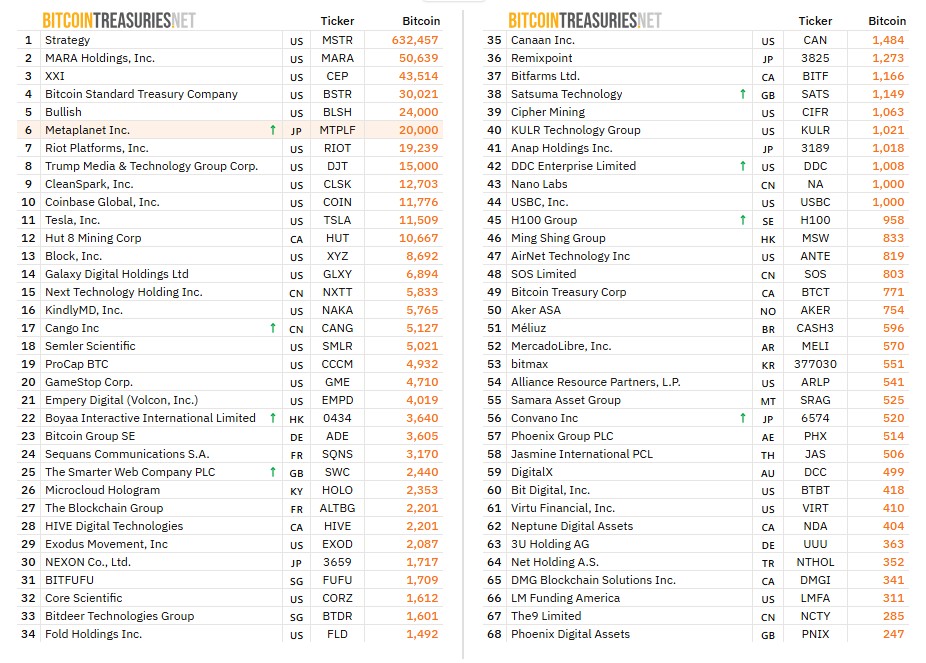Viewport: 926px width, 663px height.
Task: Click the Ticker column header in right table
Action: (x=815, y=21)
